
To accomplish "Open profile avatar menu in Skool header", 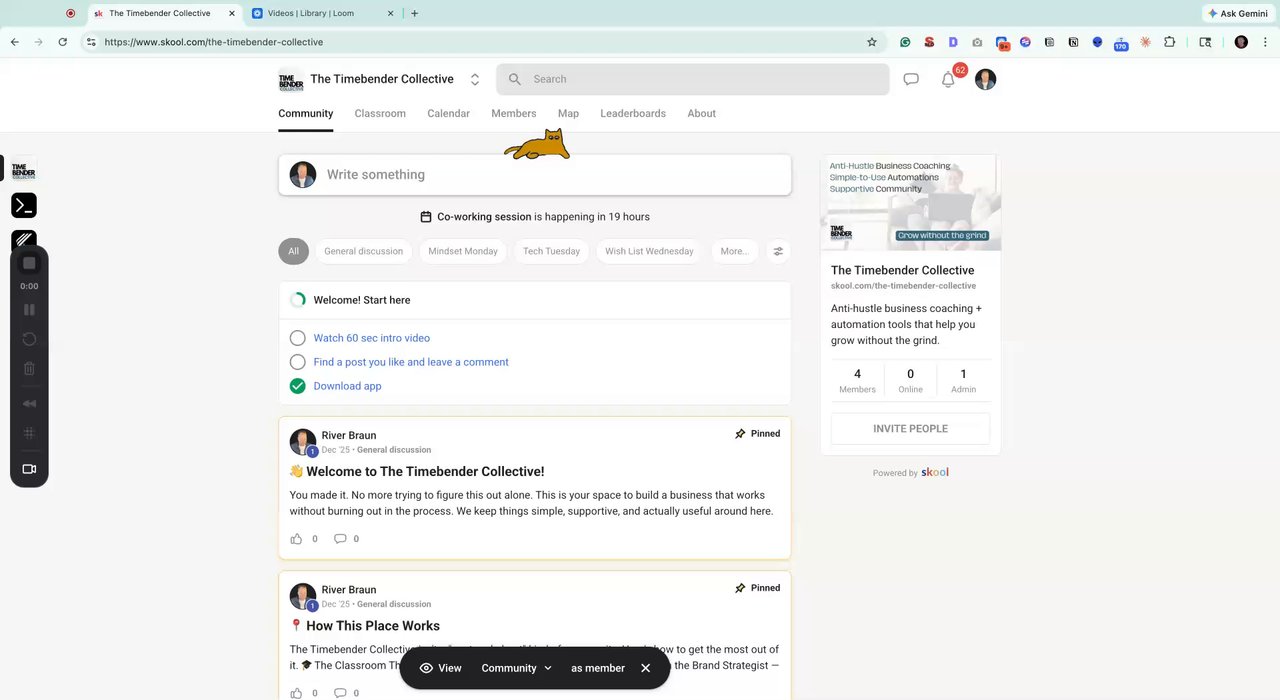I will (x=986, y=80).
